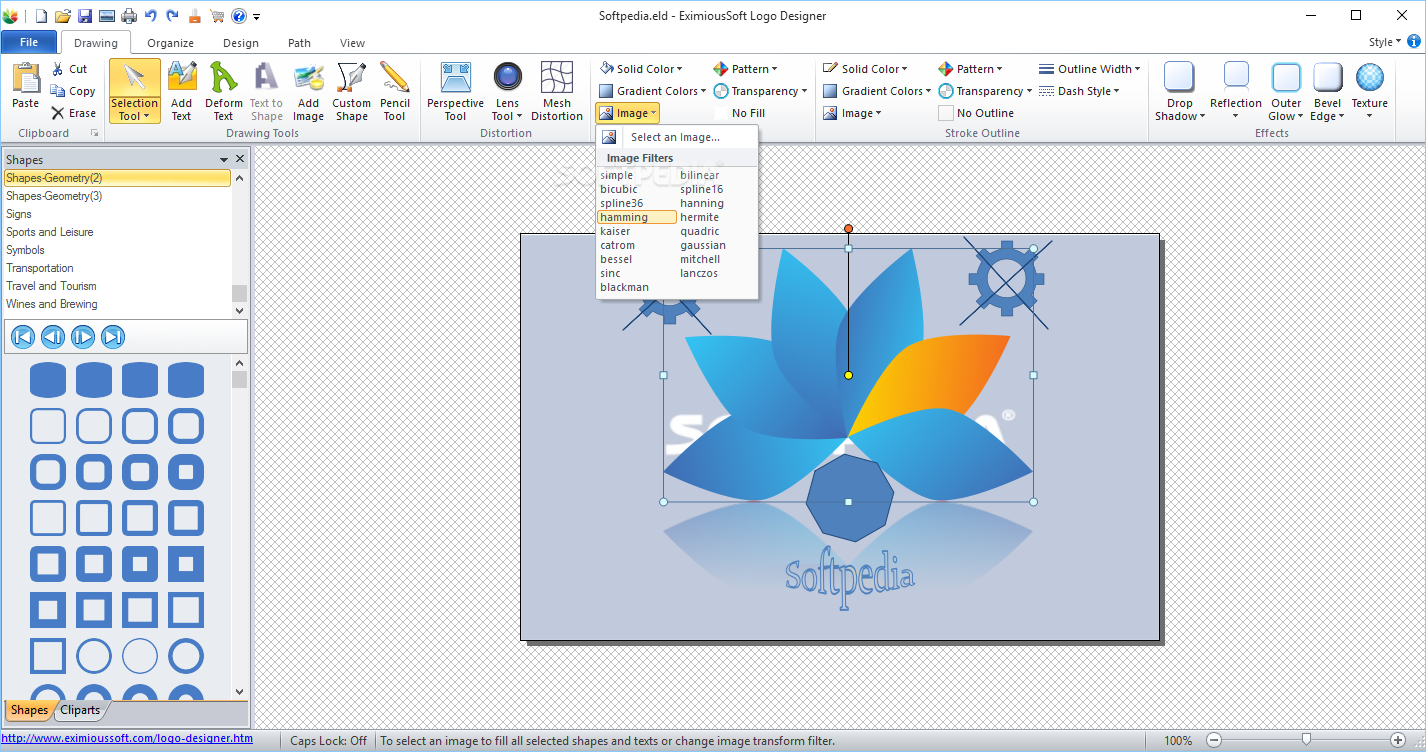Pick the Custom Shape tool
1426x752 pixels.
pos(352,91)
